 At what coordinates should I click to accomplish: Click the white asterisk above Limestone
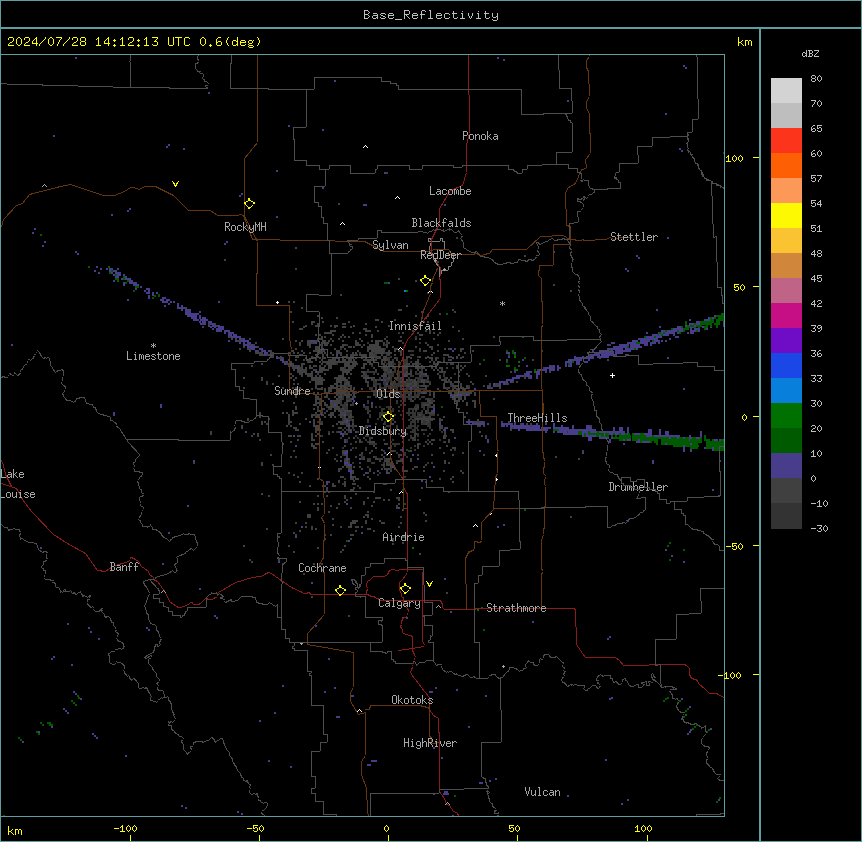[153, 346]
